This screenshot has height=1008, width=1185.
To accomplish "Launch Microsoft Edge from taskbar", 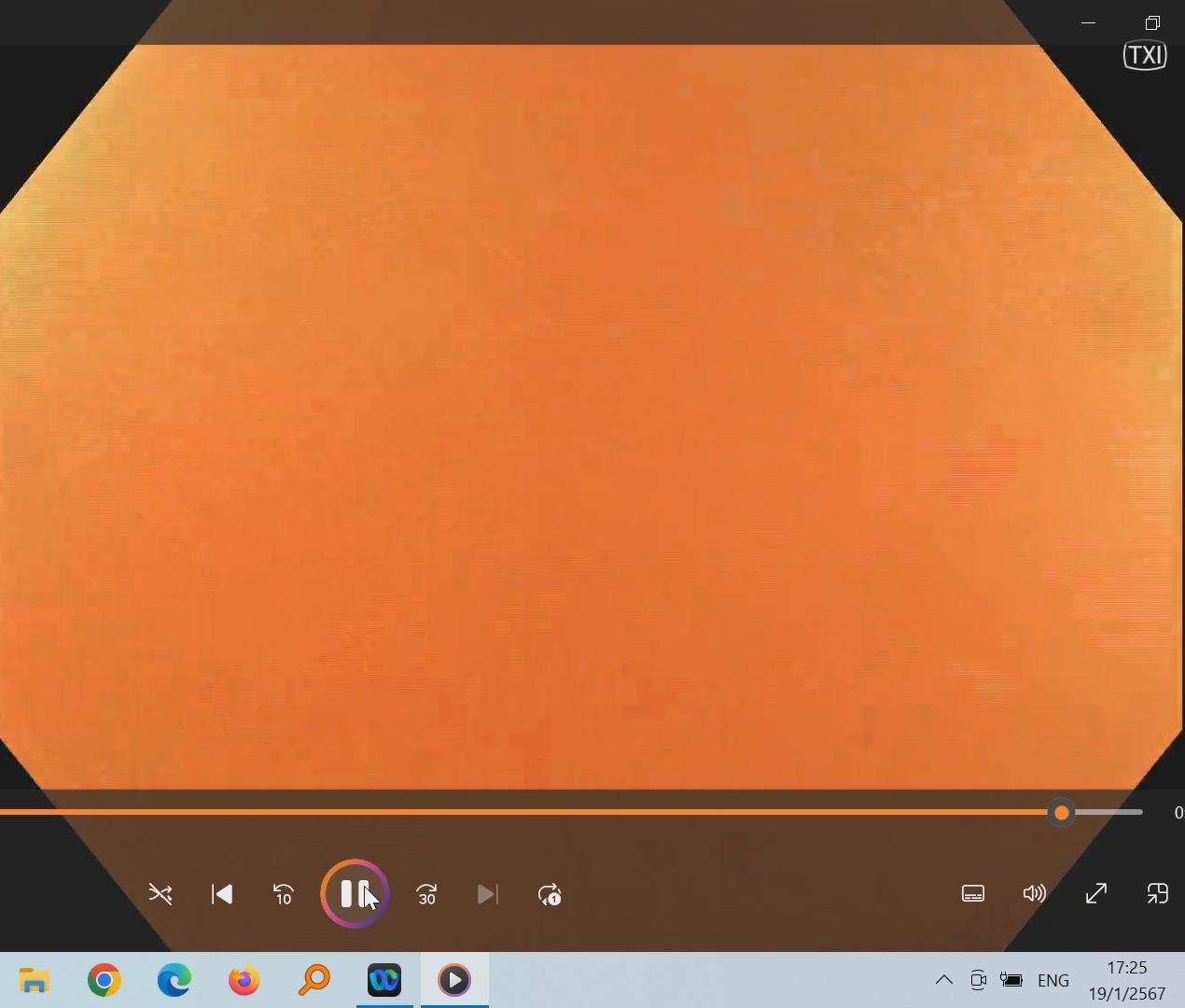I will pos(174,980).
